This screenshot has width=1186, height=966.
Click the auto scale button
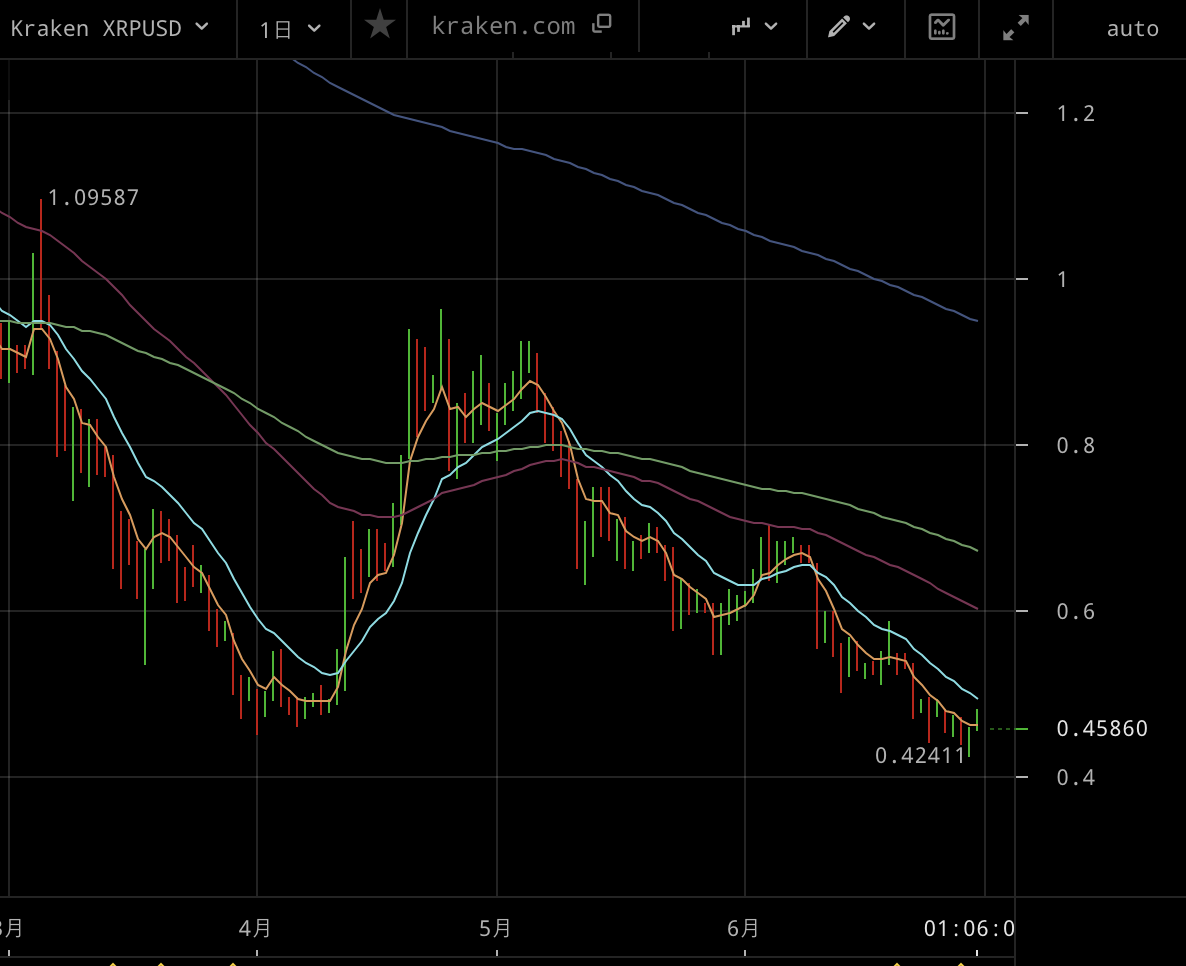pyautogui.click(x=1132, y=29)
